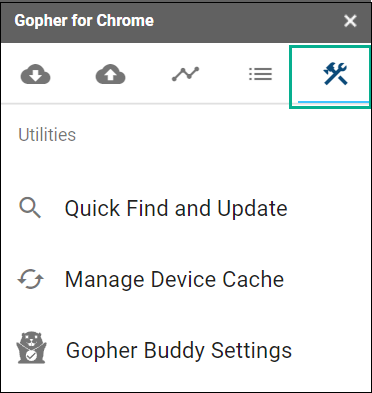Open Gopher Buddy Settings
372x393 pixels.
point(179,351)
